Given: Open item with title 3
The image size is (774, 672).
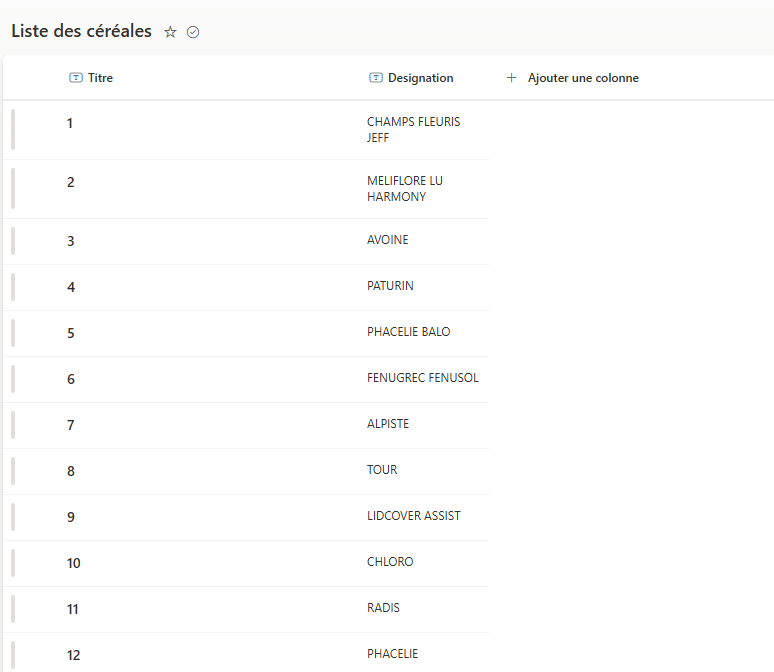Looking at the screenshot, I should (71, 241).
